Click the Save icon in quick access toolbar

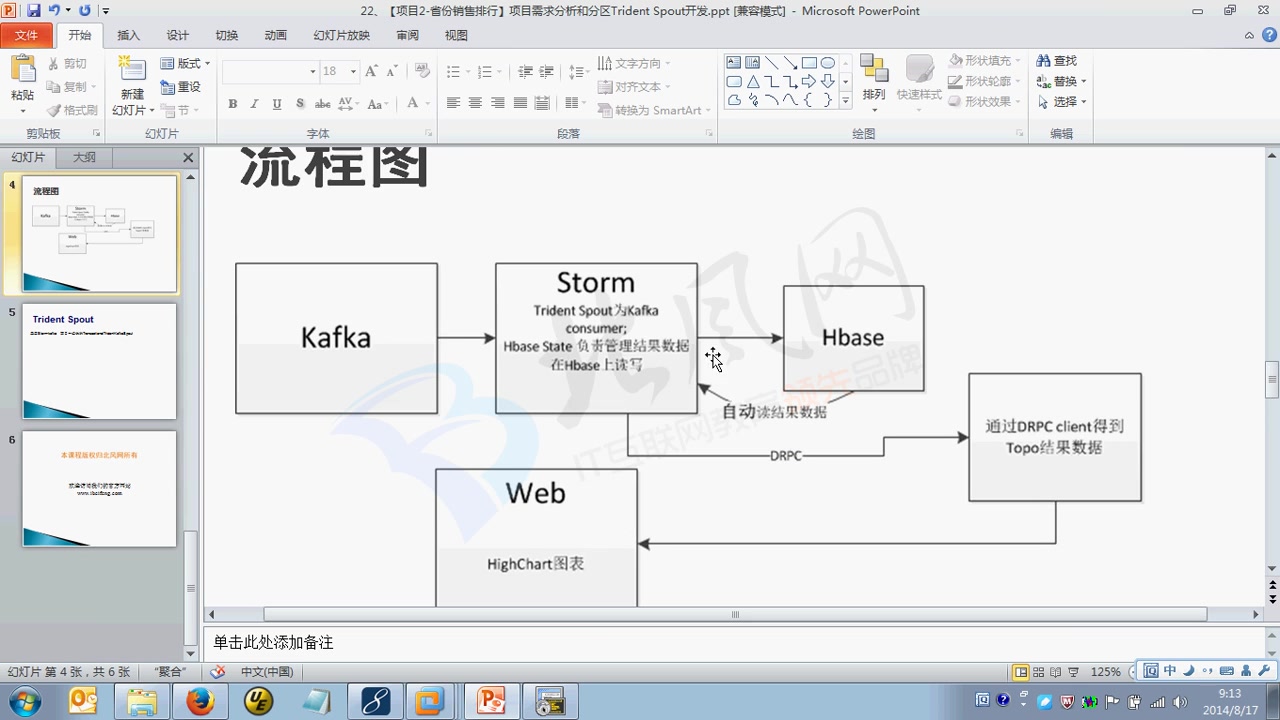tap(33, 11)
